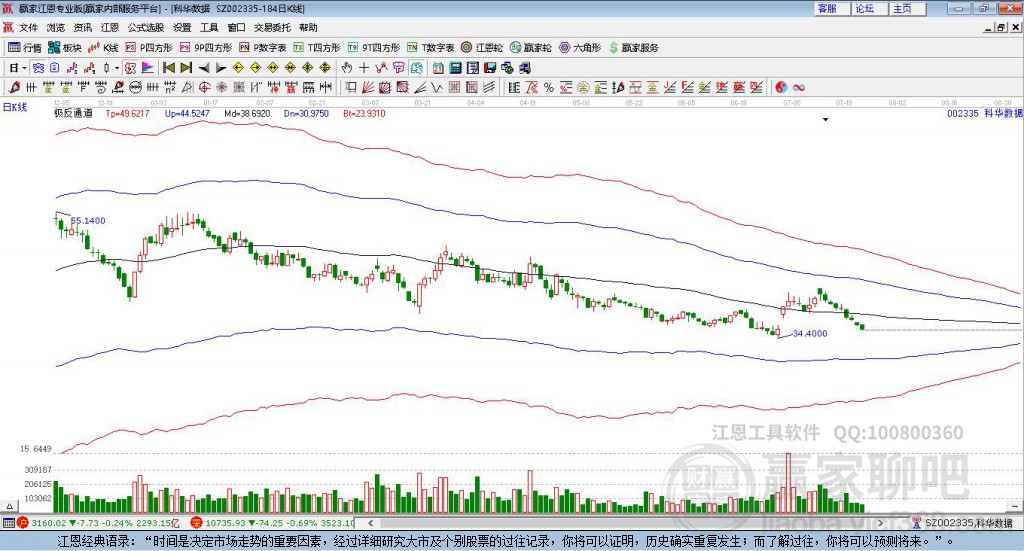Click the 主页 button in title bar
Image resolution: width=1024 pixels, height=551 pixels.
(906, 8)
